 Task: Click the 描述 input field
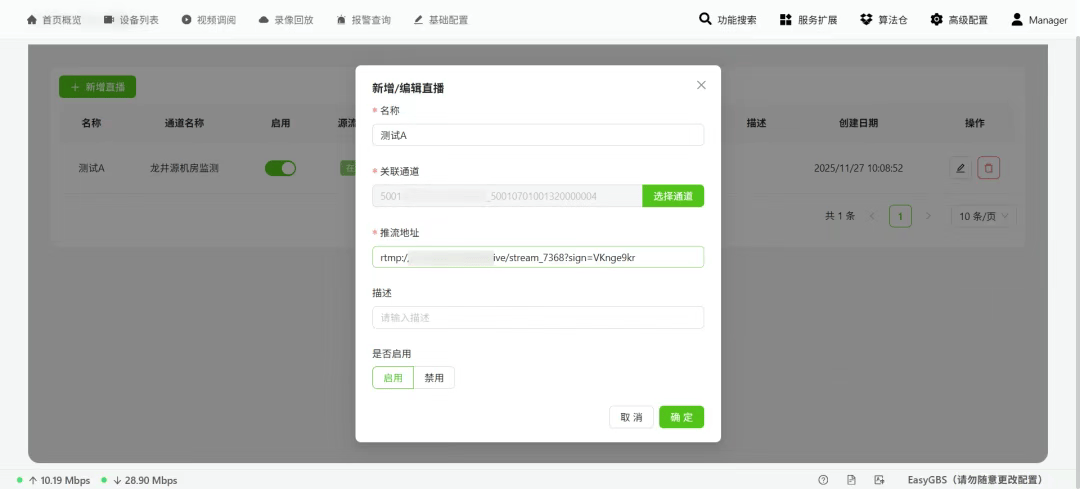537,318
